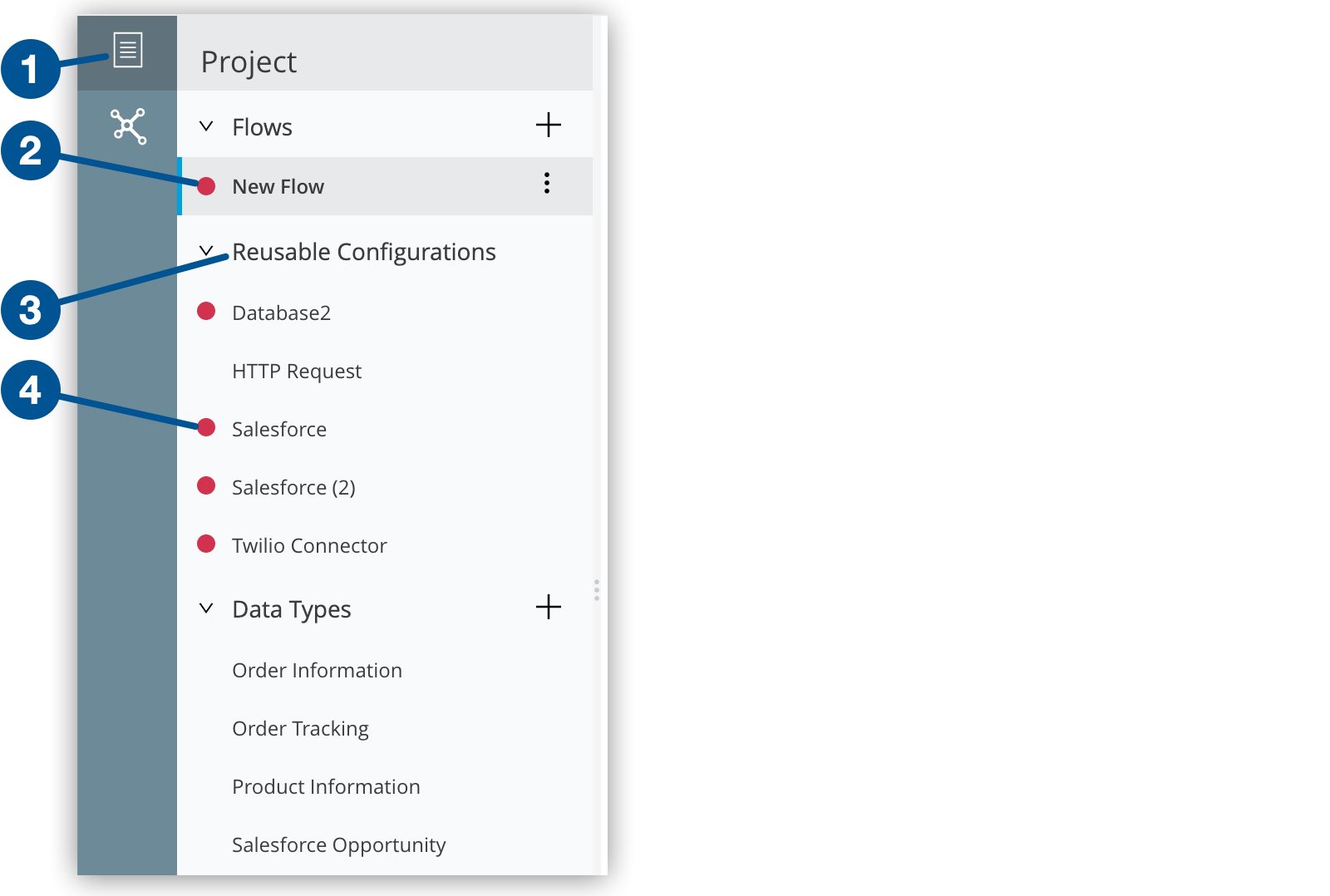
Task: Open New Flow three-dot options menu
Action: pos(547,184)
